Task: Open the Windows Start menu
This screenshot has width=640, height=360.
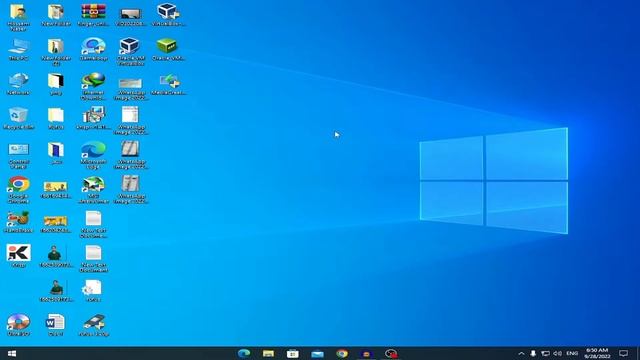Action: click(12, 353)
